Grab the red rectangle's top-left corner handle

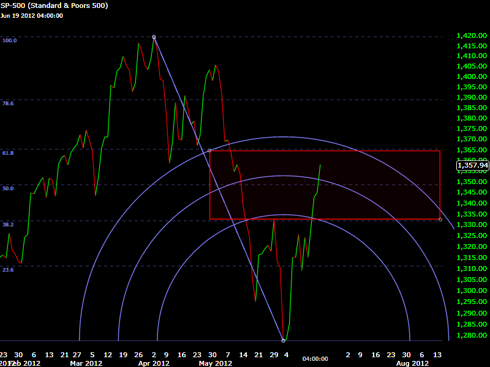pyautogui.click(x=210, y=151)
